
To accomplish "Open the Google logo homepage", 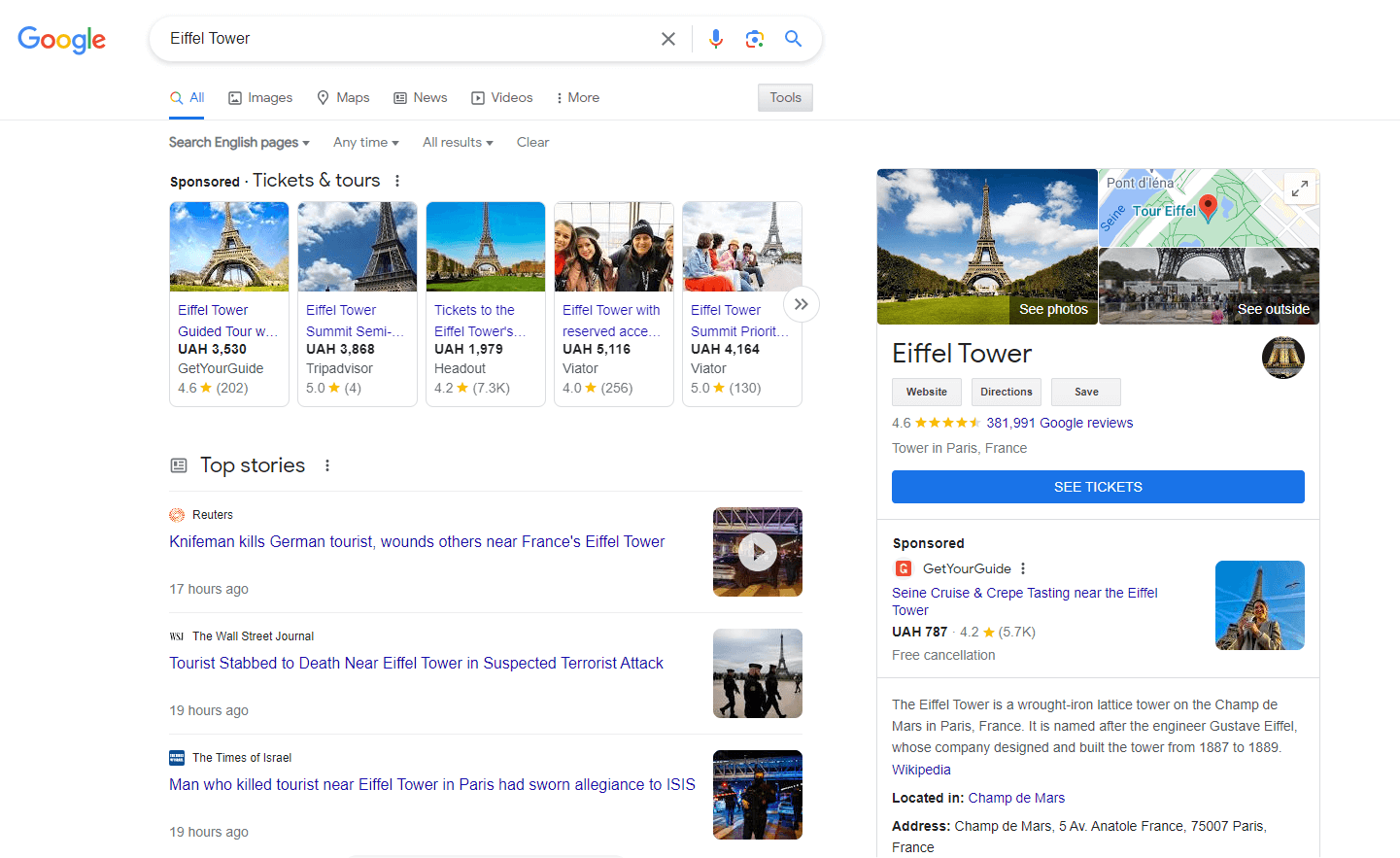I will click(61, 39).
